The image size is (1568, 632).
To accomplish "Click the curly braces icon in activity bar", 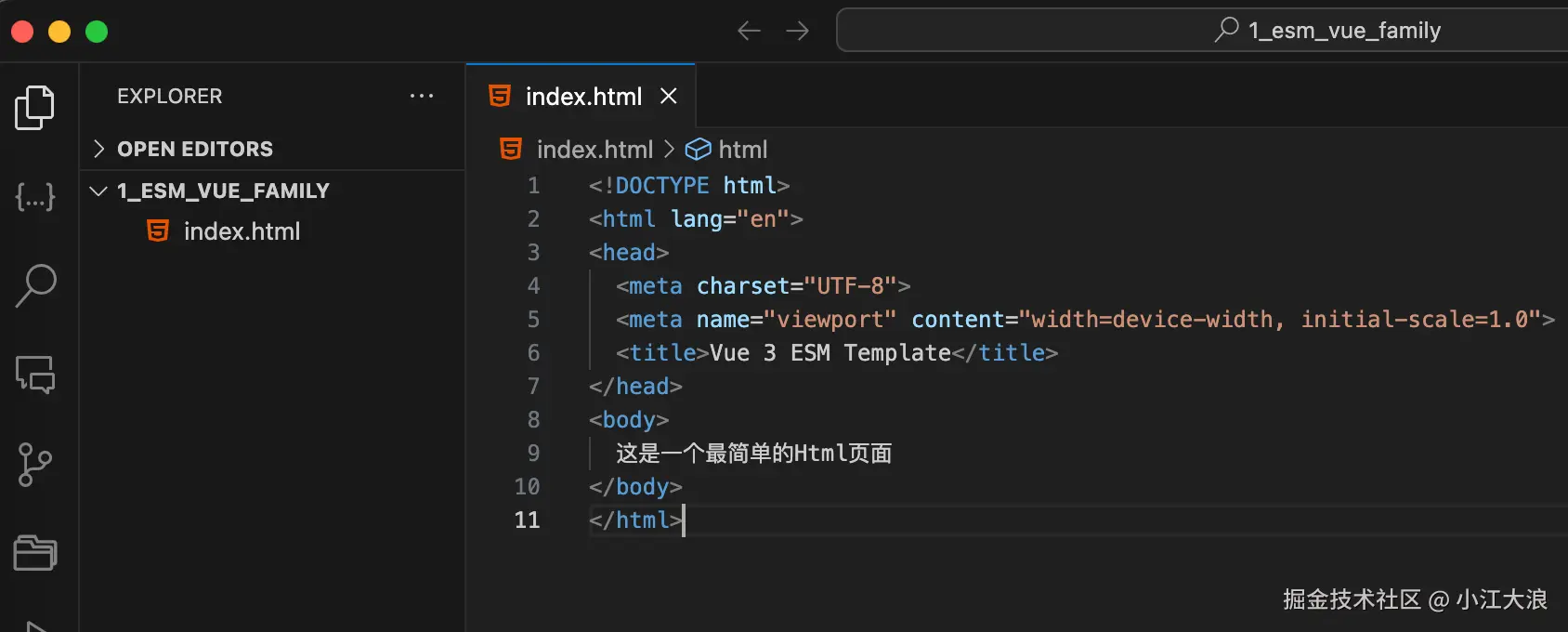I will pos(35,196).
